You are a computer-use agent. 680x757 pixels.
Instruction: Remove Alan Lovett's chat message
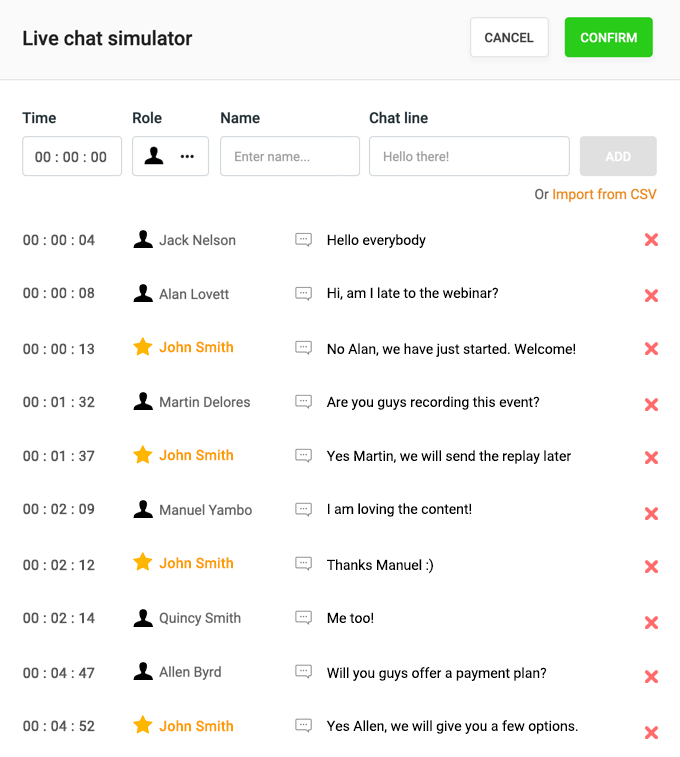[651, 296]
